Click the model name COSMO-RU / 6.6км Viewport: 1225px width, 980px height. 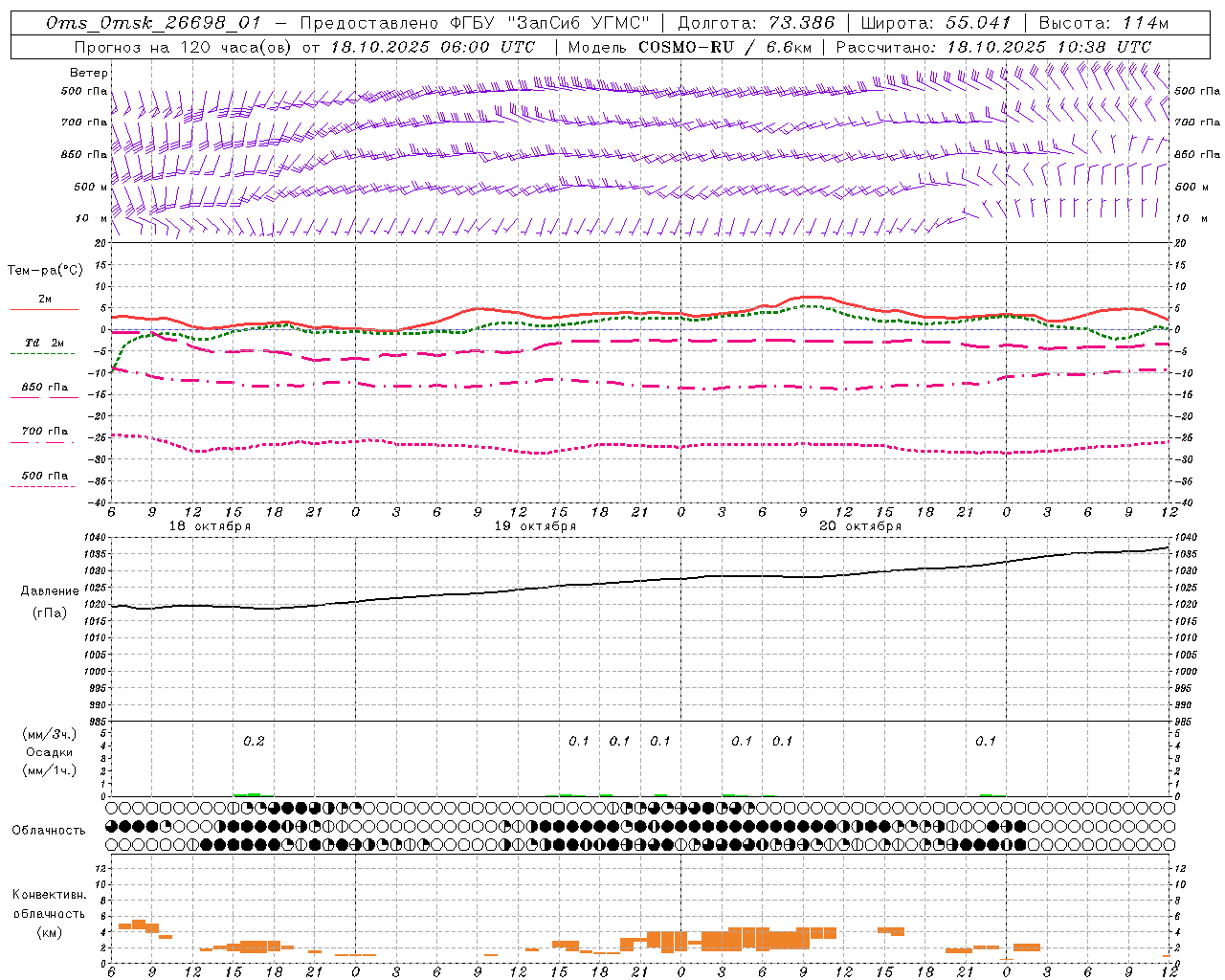(727, 47)
